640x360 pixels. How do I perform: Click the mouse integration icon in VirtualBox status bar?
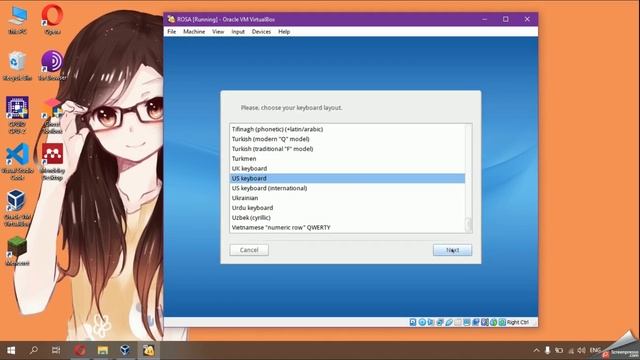tap(493, 322)
